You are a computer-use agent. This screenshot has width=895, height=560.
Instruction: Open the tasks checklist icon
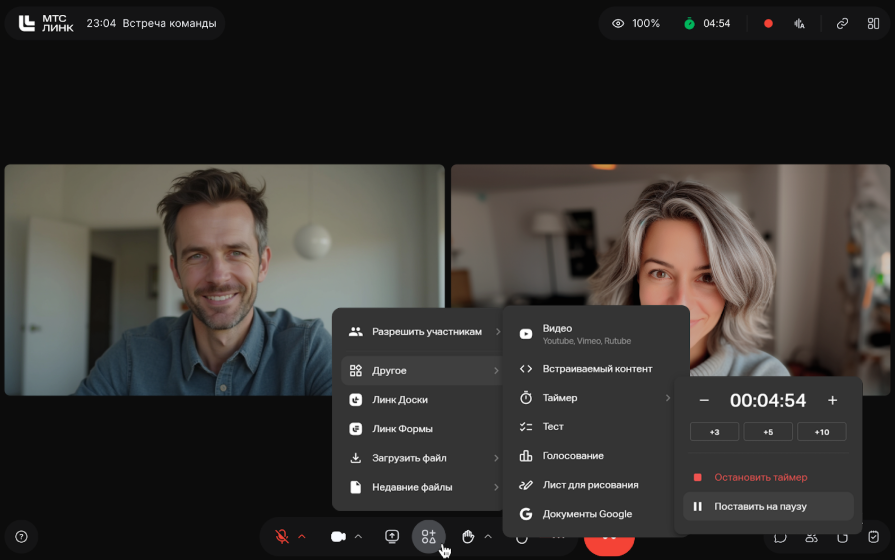(x=873, y=537)
